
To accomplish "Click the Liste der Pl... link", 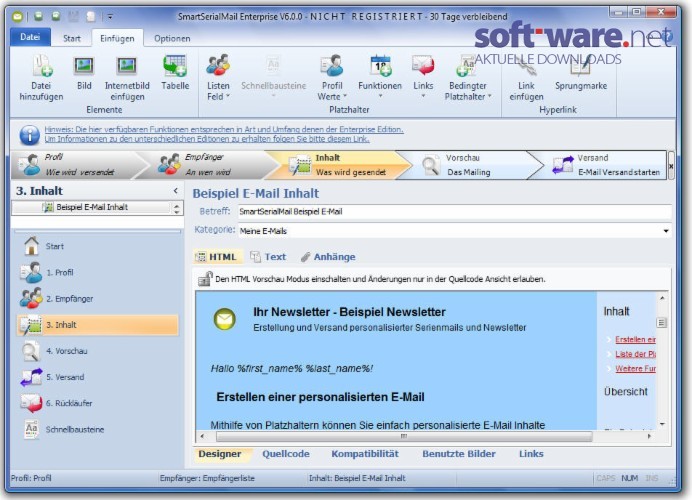I will [x=636, y=354].
